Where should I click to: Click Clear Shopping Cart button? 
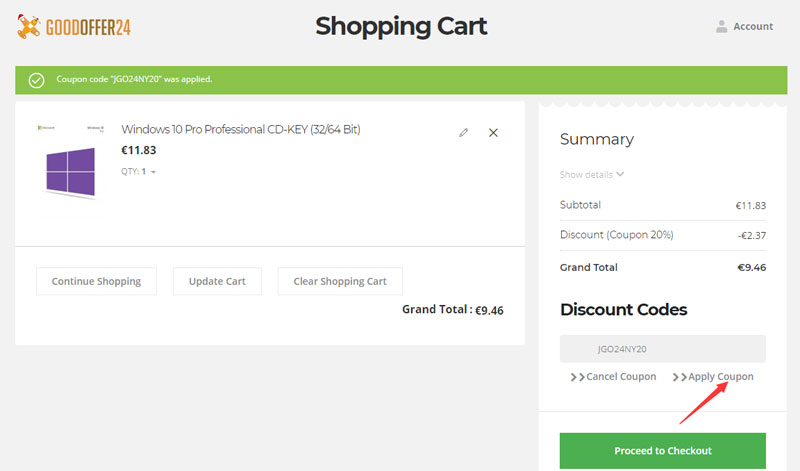pos(340,281)
